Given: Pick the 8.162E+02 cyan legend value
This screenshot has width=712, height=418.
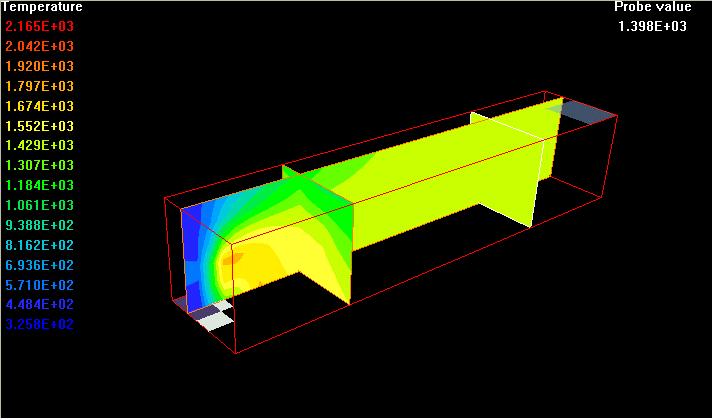Looking at the screenshot, I should pos(40,245).
